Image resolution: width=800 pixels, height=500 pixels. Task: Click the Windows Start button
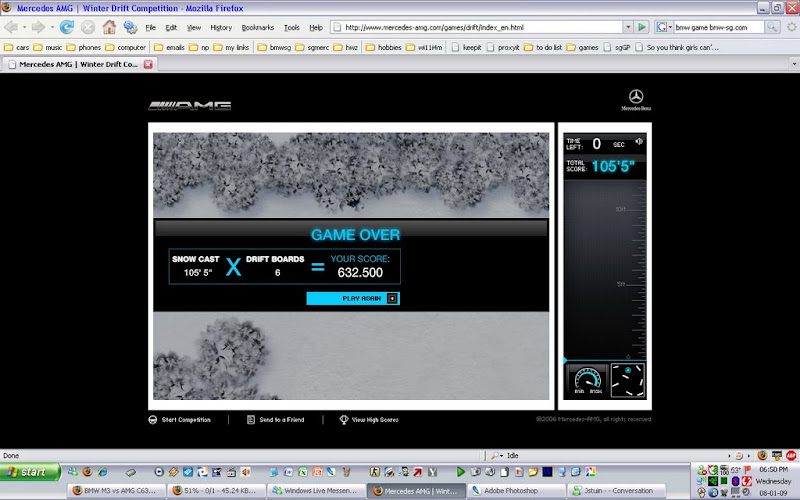[30, 472]
